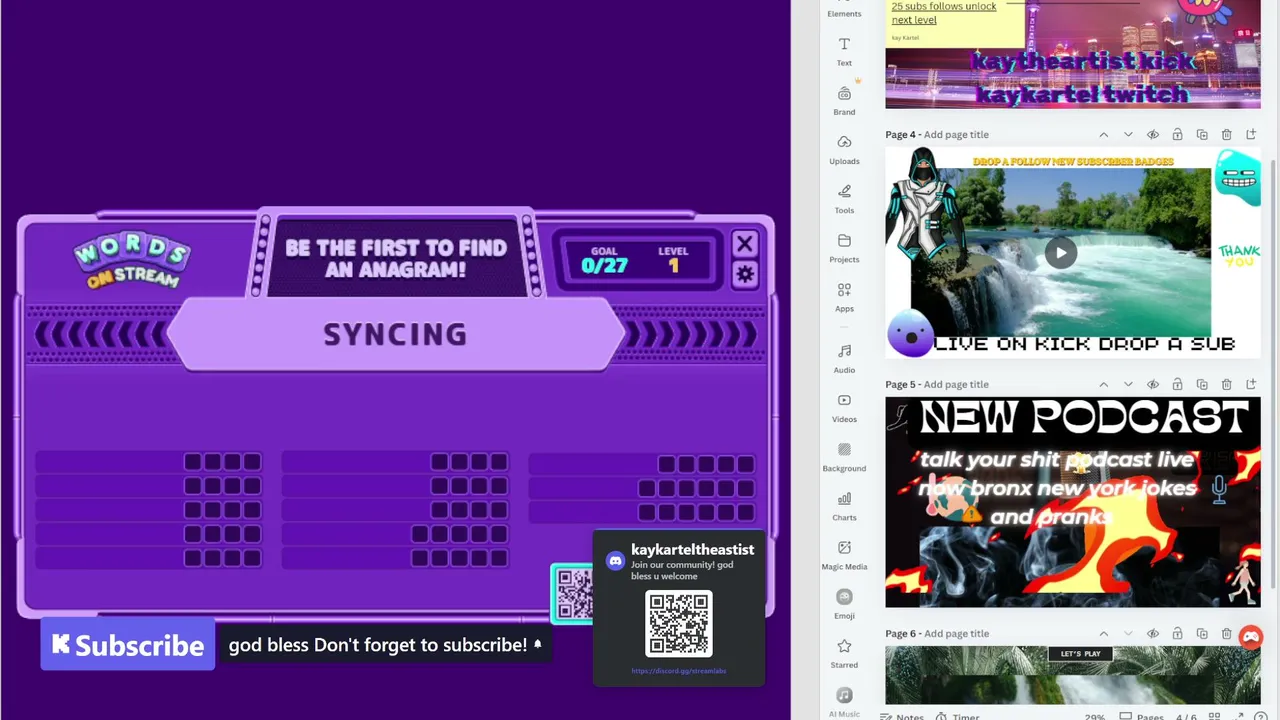
Task: Close the Words on Stream game panel
Action: pos(745,244)
